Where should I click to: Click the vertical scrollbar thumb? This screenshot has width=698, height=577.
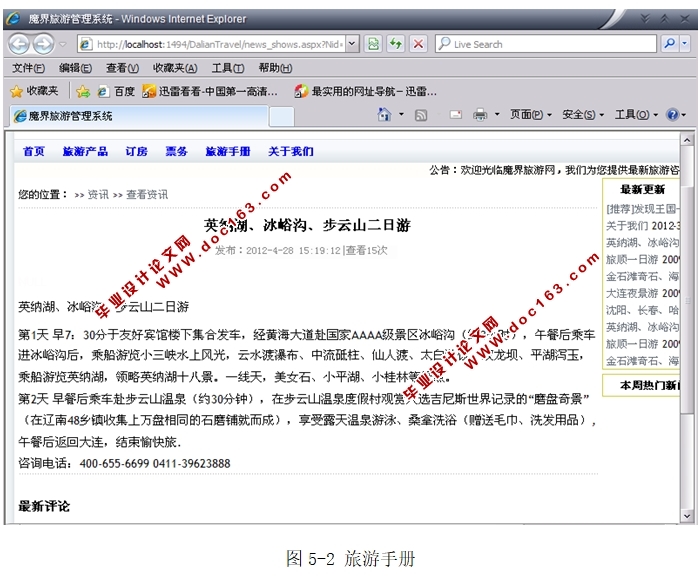(x=687, y=301)
